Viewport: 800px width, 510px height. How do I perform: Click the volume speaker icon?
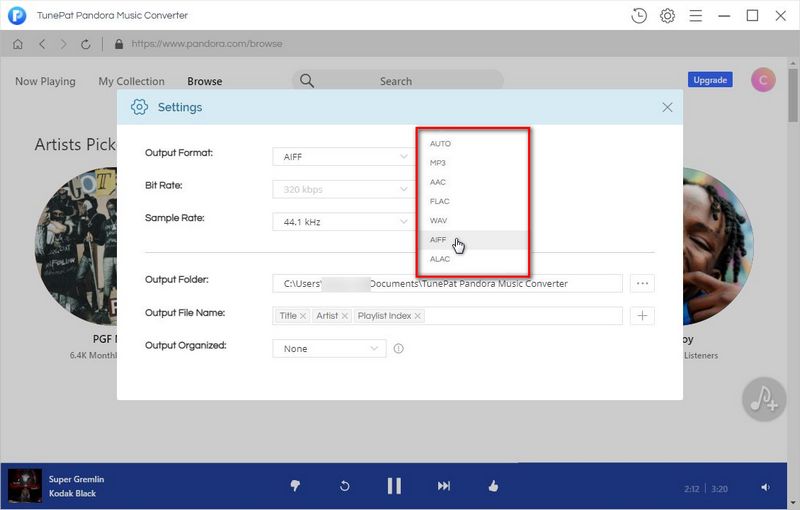766,488
